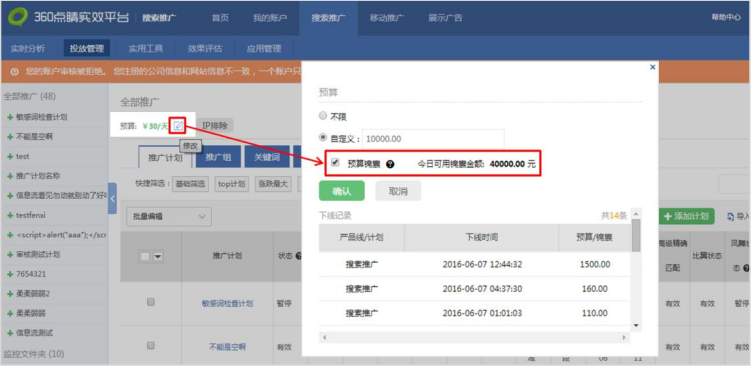Click scroll down arrow in 下线记录 list
The image size is (753, 368).
click(636, 326)
